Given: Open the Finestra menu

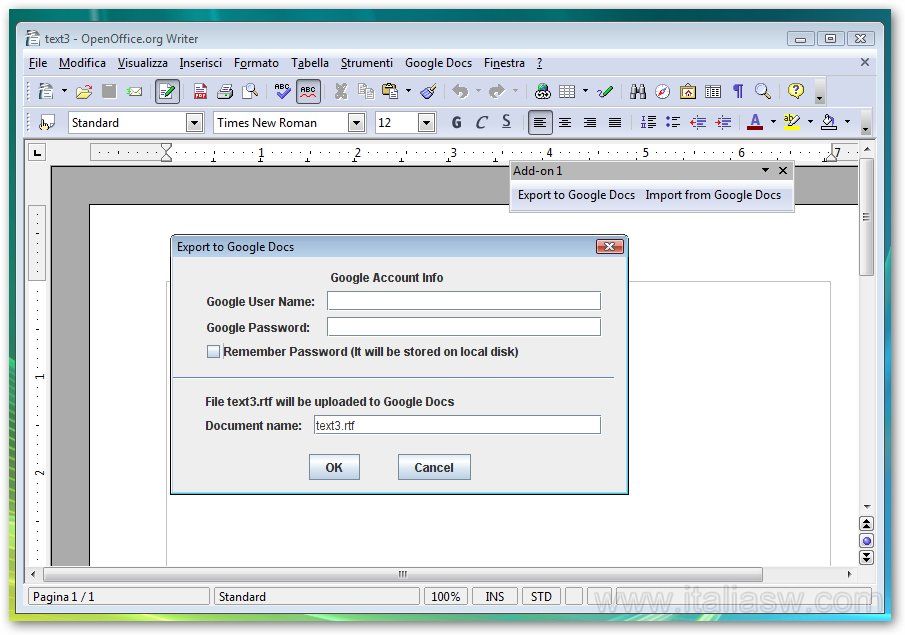Looking at the screenshot, I should click(504, 63).
